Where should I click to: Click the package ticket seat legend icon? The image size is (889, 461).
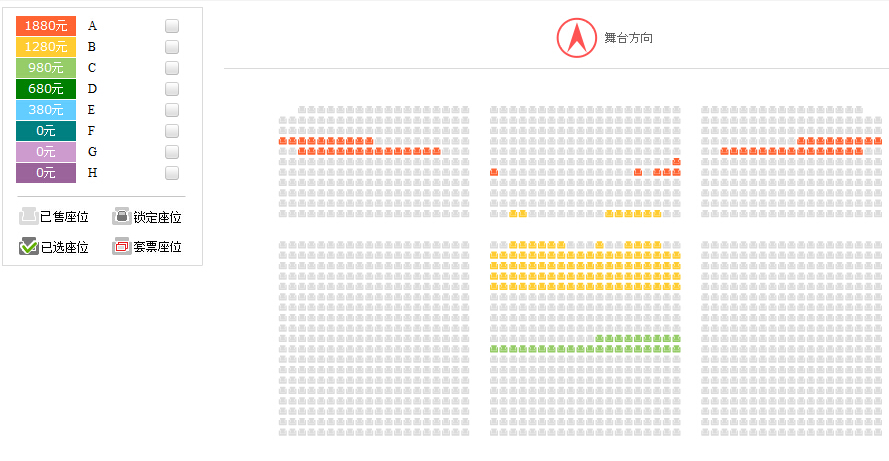click(x=121, y=246)
